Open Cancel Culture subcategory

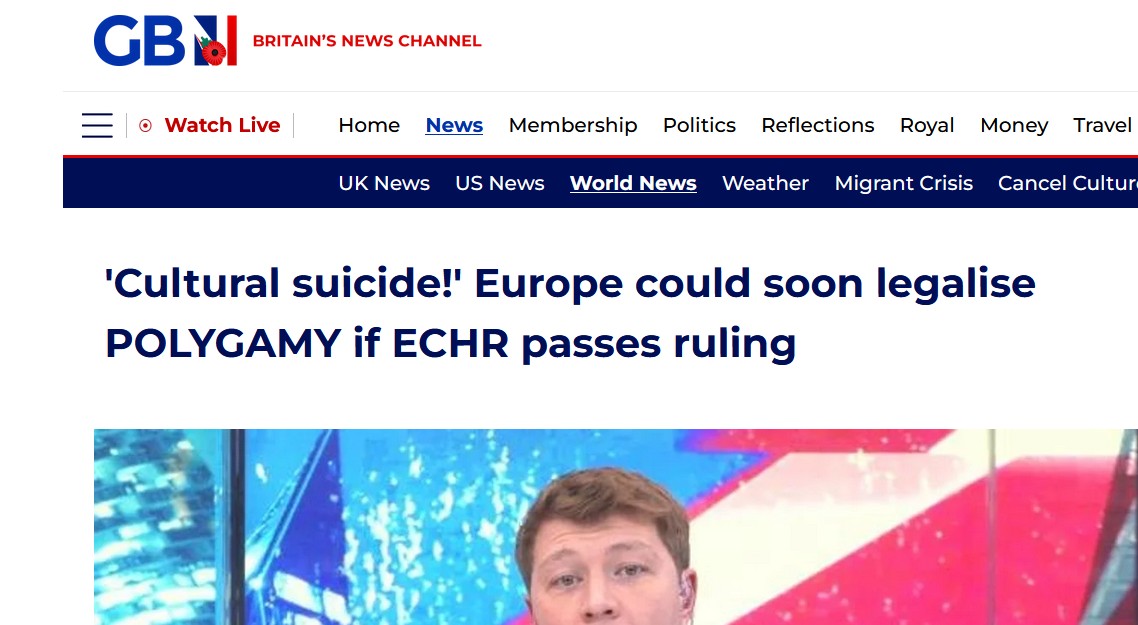coord(1068,183)
